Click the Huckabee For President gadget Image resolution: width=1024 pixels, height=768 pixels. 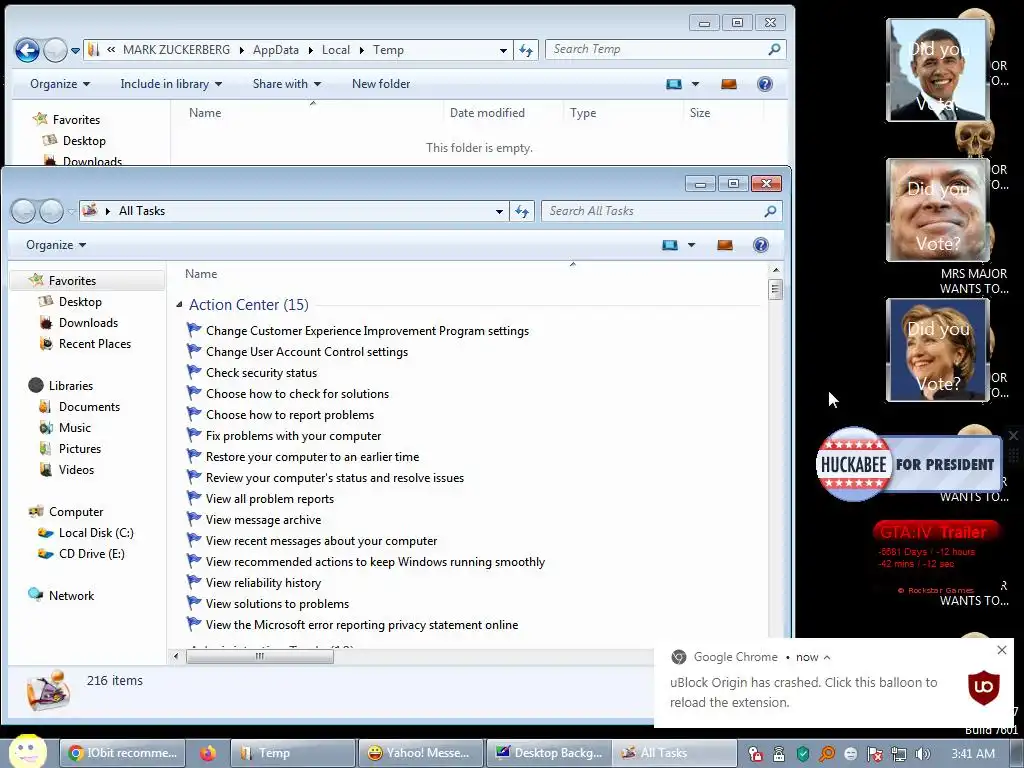[x=908, y=464]
